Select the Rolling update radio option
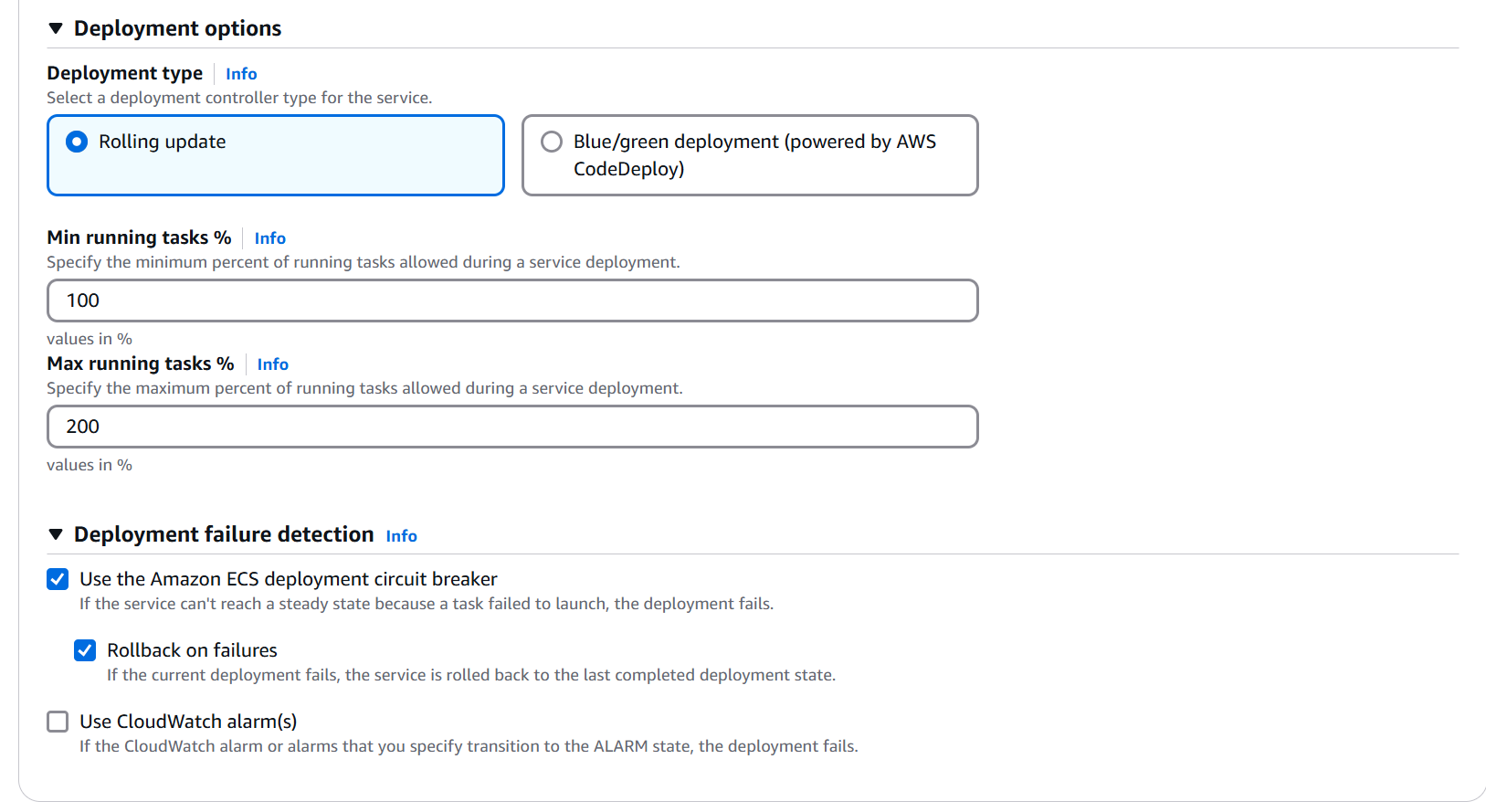1486x812 pixels. 77,142
